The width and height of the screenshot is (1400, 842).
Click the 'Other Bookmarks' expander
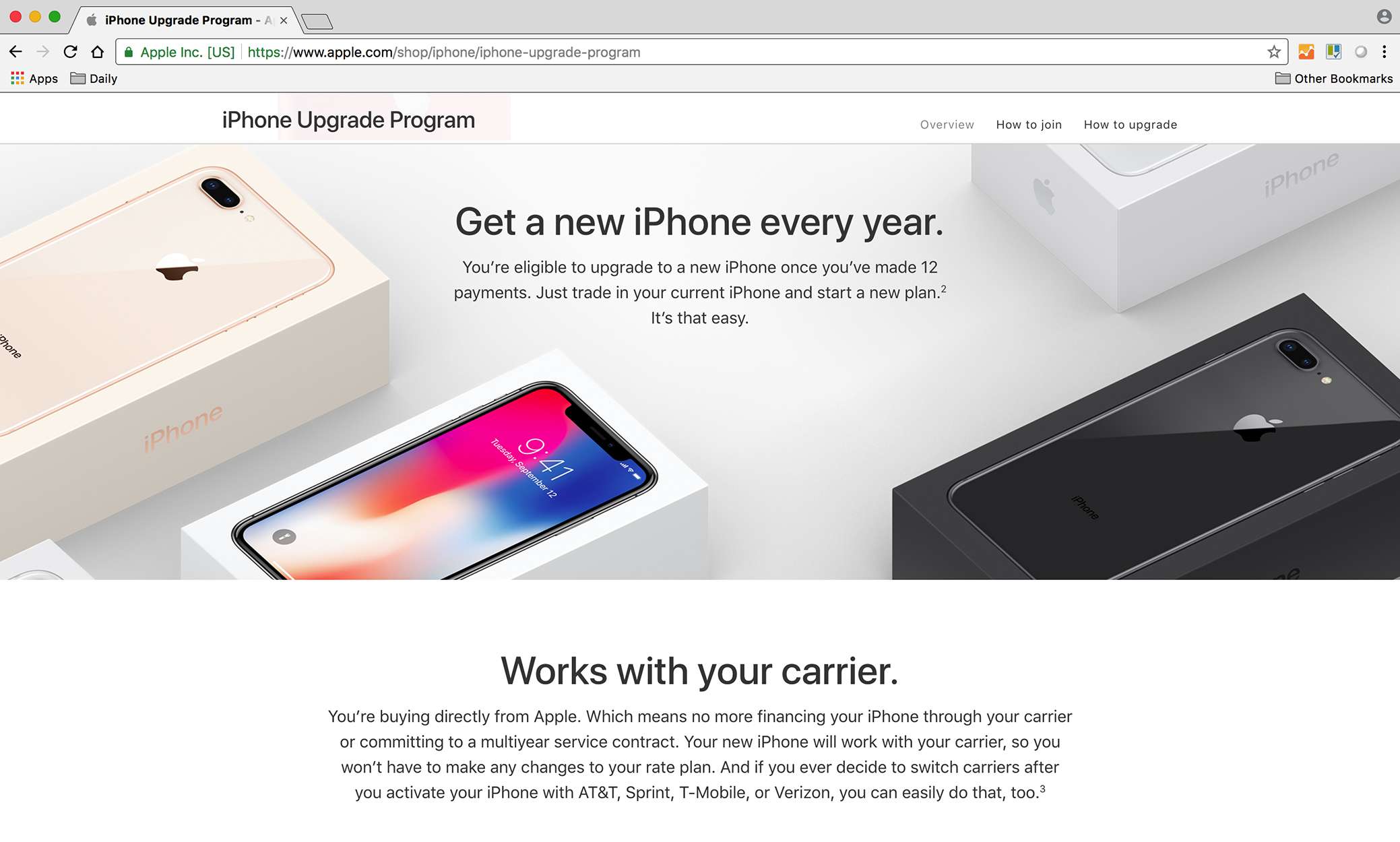[x=1334, y=78]
